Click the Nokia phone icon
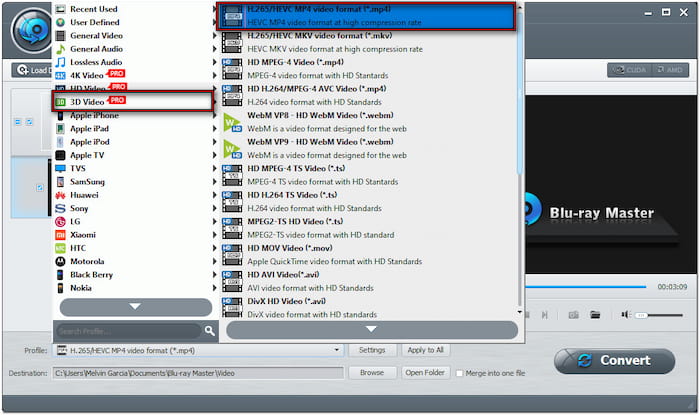 pos(60,288)
